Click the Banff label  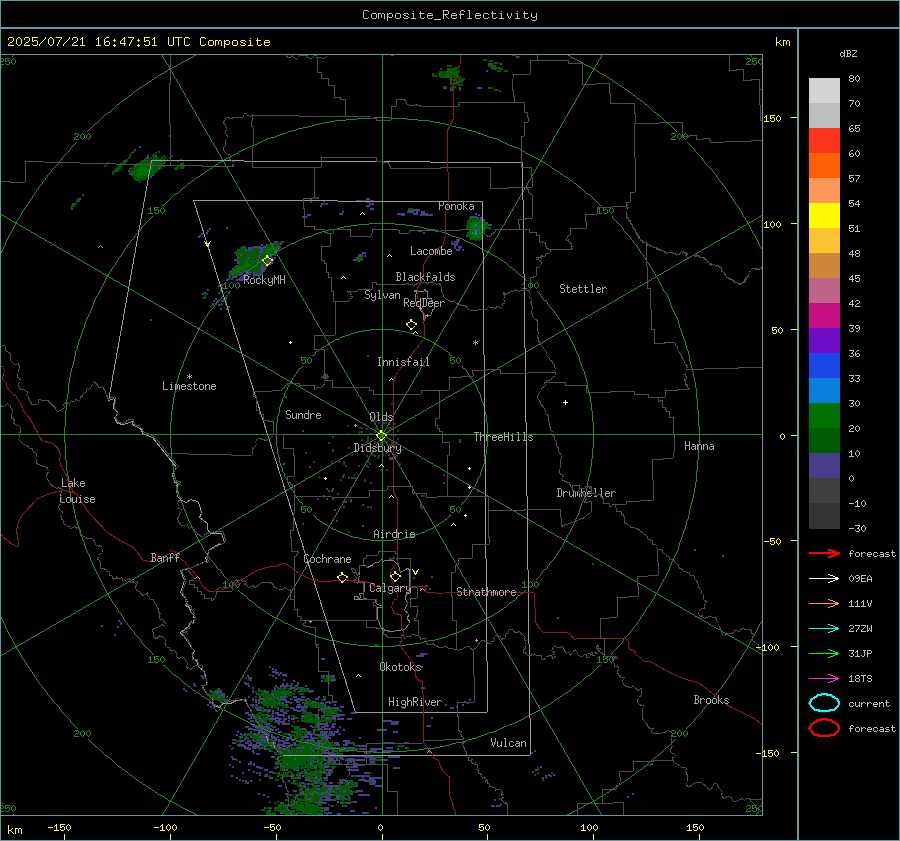[165, 557]
